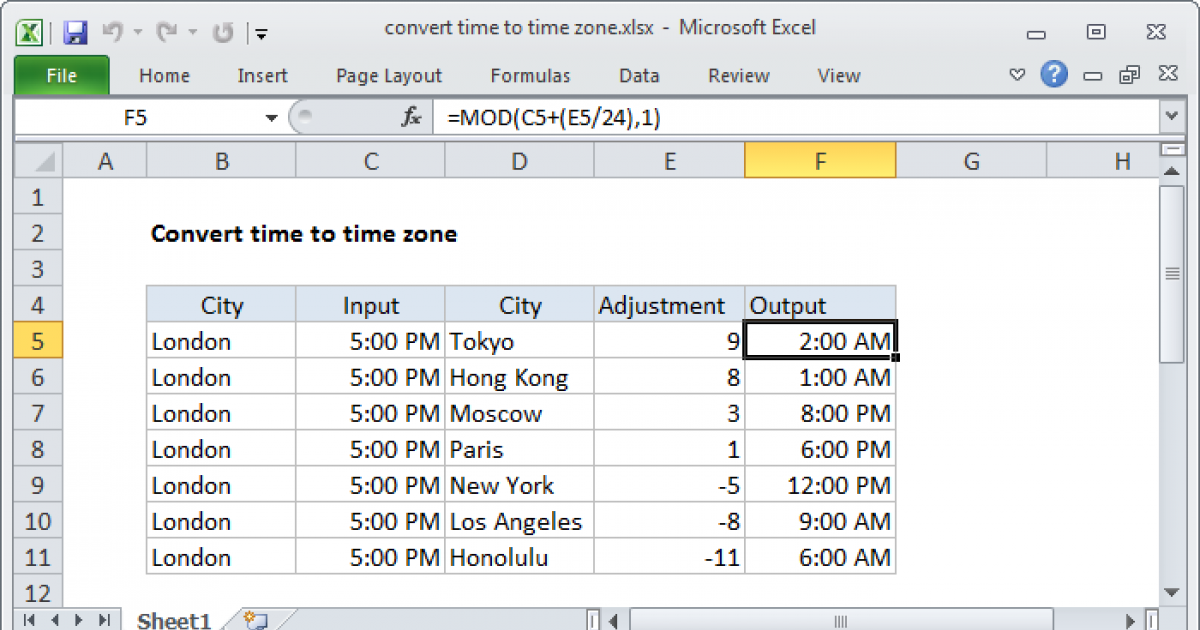1200x630 pixels.
Task: Open Customize Quick Access Toolbar dropdown
Action: [x=261, y=33]
